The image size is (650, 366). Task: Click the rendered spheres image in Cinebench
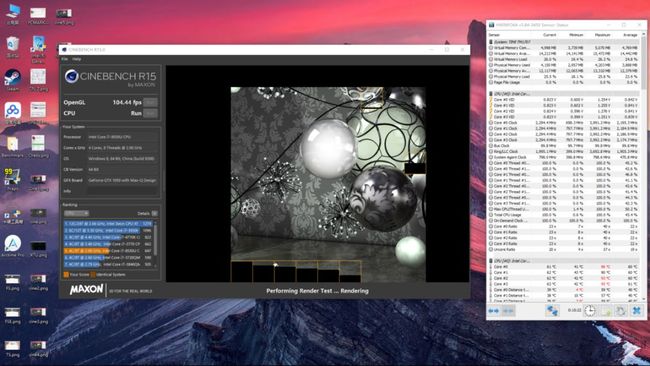(328, 184)
